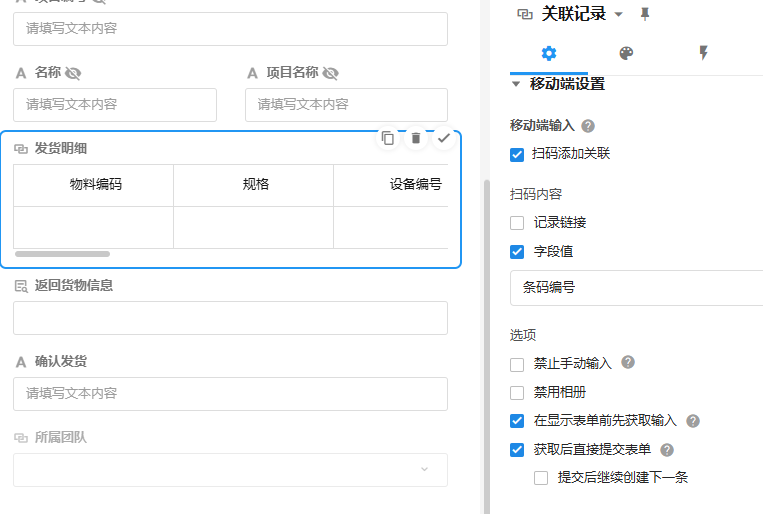Viewport: 763px width, 514px height.
Task: Click help icon next to 禁止手动输入
Action: click(628, 363)
